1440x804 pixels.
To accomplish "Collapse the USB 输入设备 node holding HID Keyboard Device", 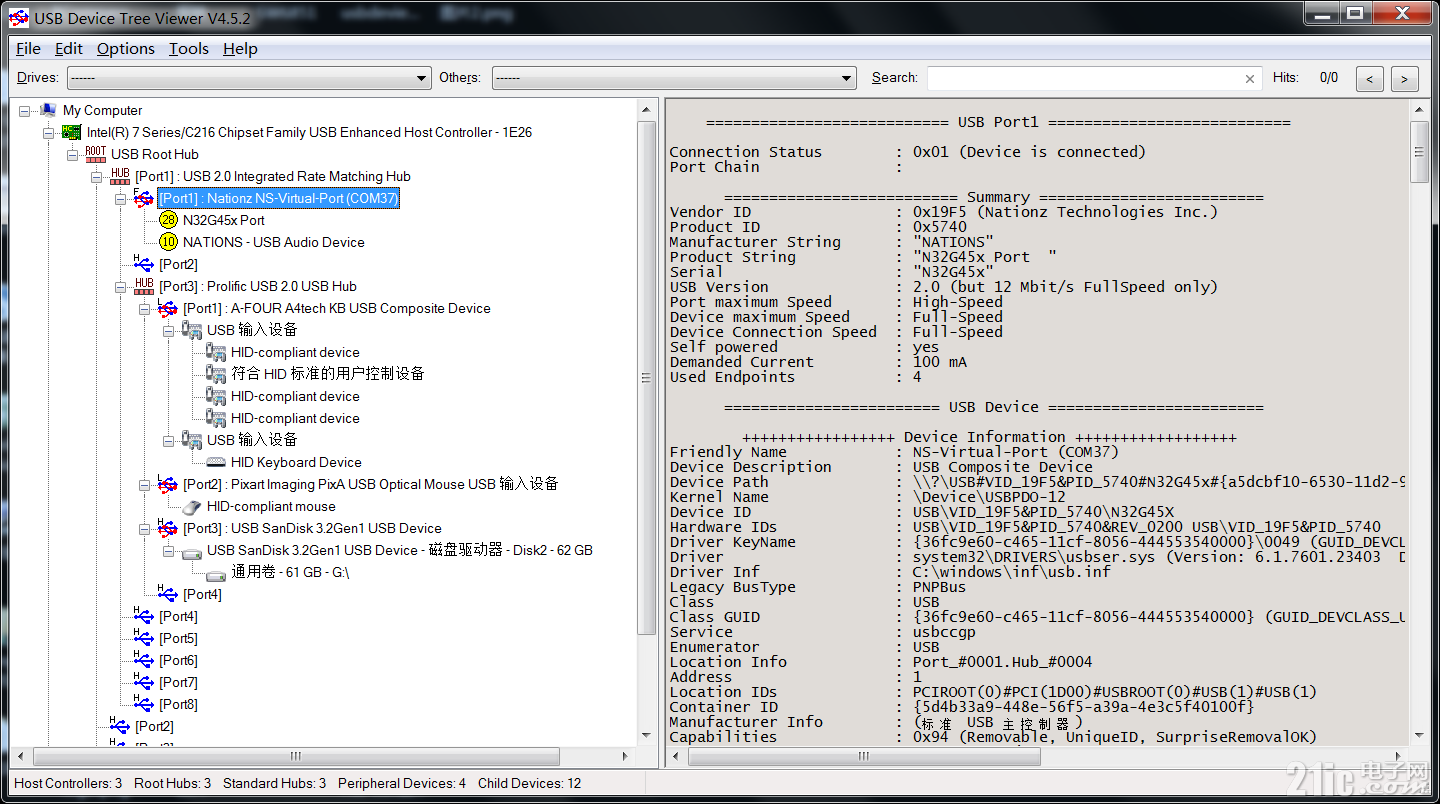I will (168, 441).
